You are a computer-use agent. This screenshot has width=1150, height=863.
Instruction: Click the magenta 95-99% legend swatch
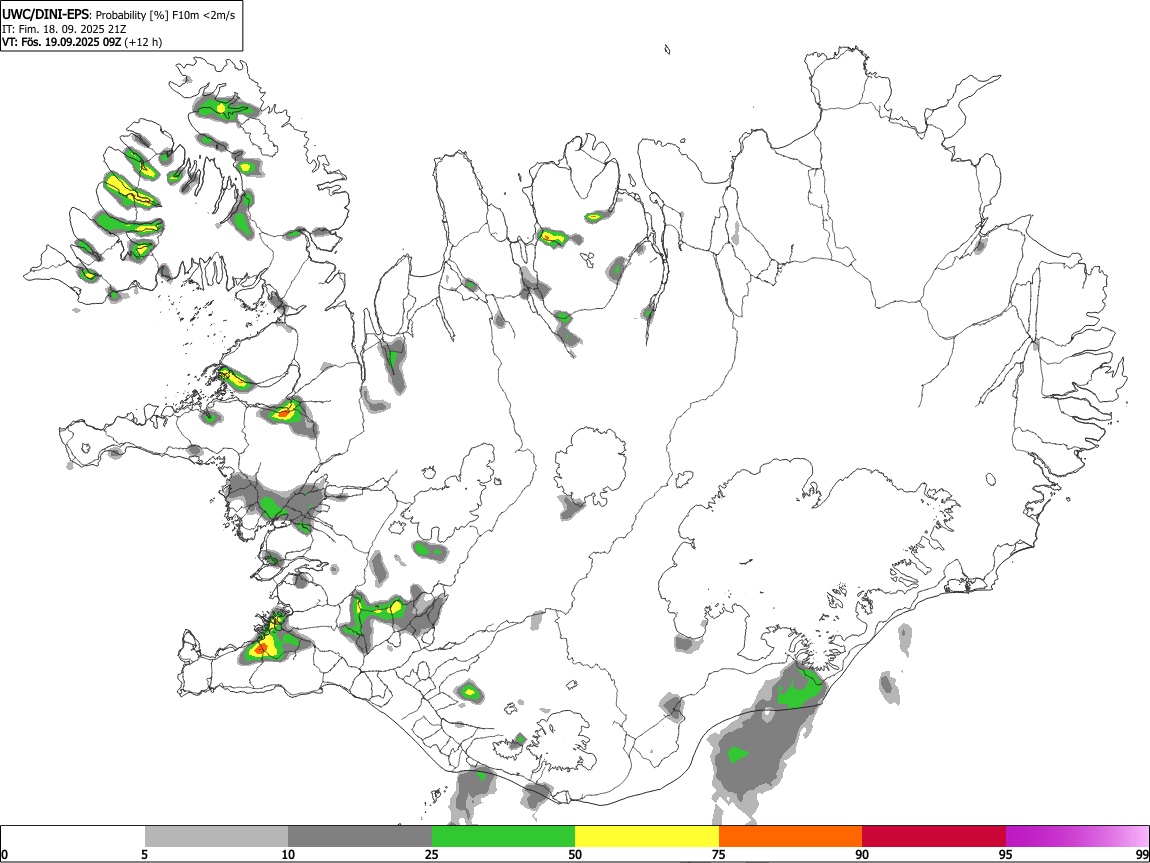pos(1077,837)
